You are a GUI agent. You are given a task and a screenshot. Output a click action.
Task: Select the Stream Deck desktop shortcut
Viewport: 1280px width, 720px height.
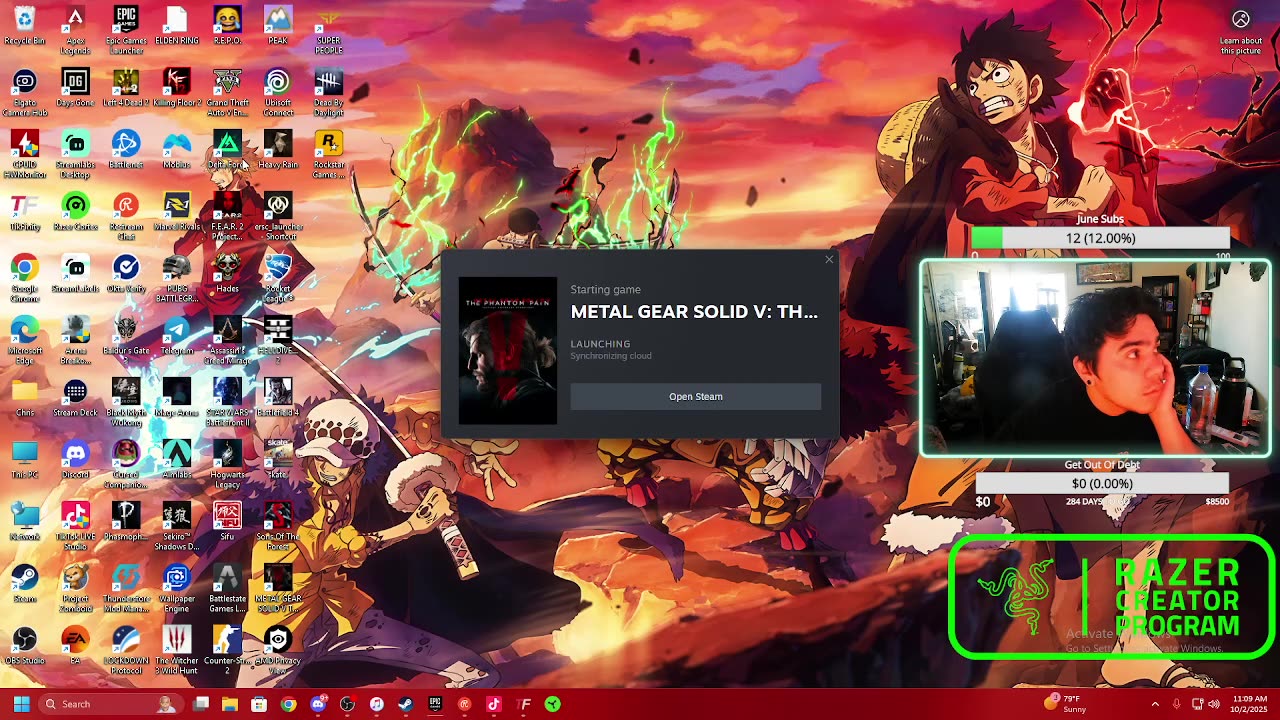pos(75,399)
